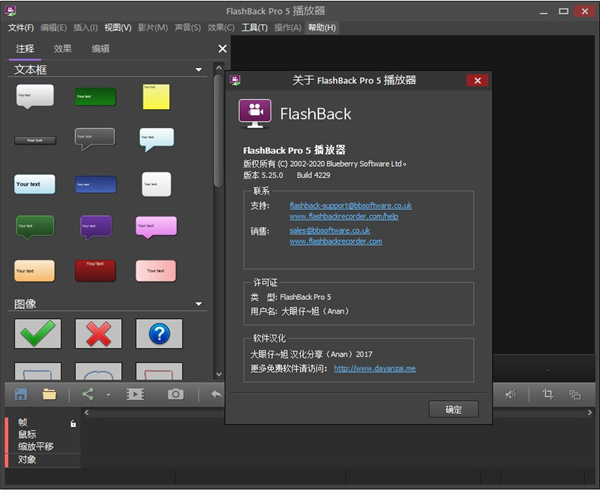600x490 pixels.
Task: Take a snapshot with the camera icon
Action: pos(176,394)
